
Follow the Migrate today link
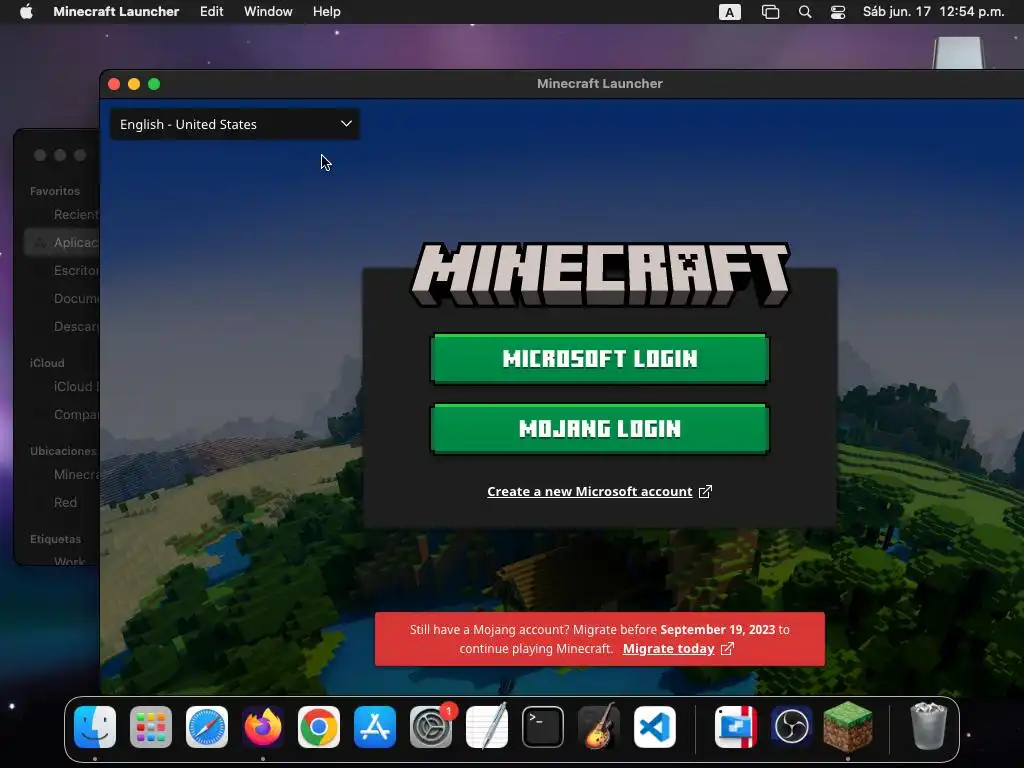(669, 648)
